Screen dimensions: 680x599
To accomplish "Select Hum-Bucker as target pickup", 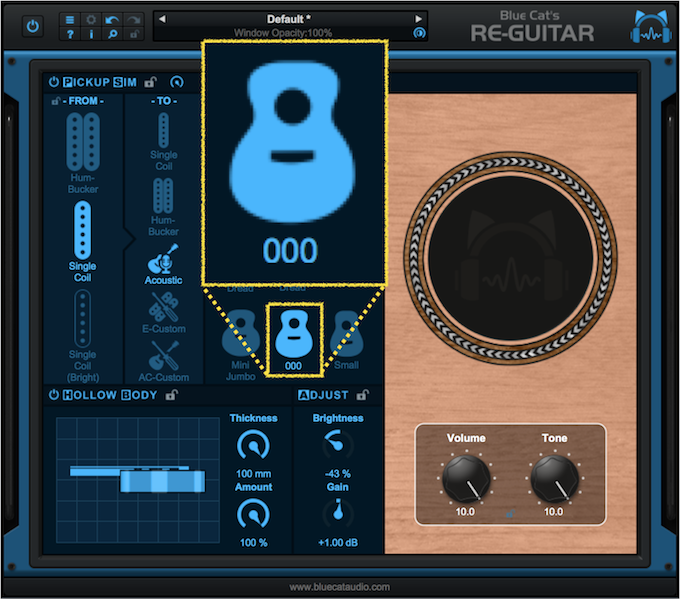I will [163, 207].
